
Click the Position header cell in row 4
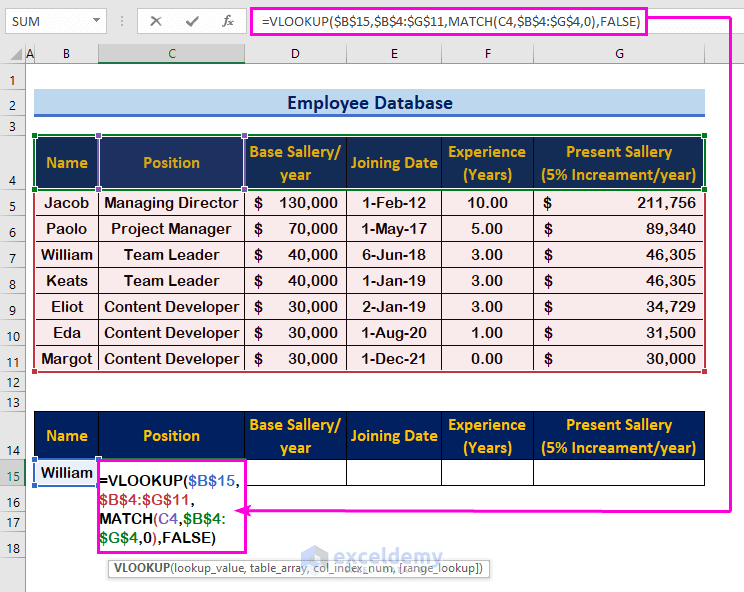point(171,163)
